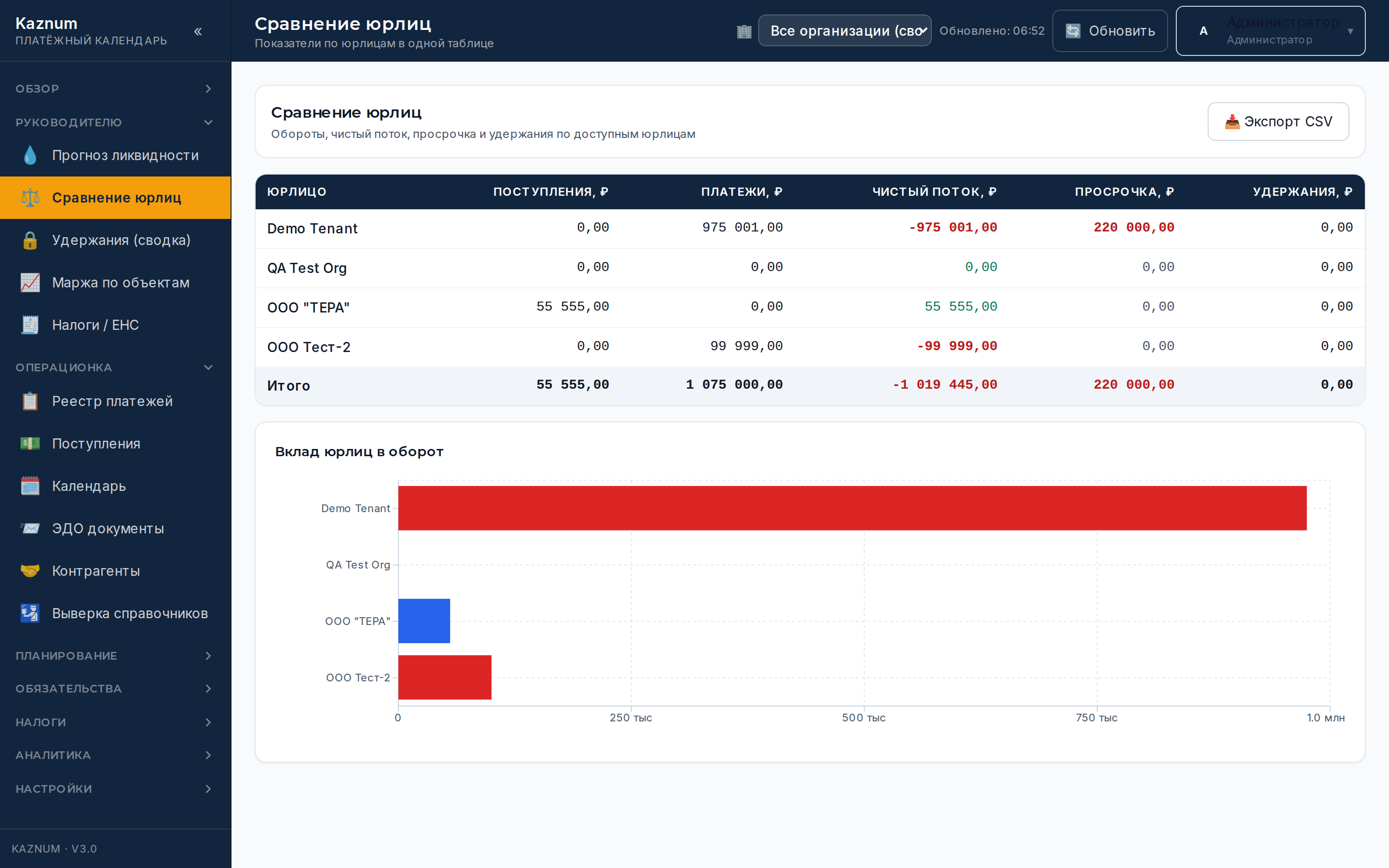Click the envelope icon for ЭДО документы
The image size is (1389, 868).
(x=30, y=529)
